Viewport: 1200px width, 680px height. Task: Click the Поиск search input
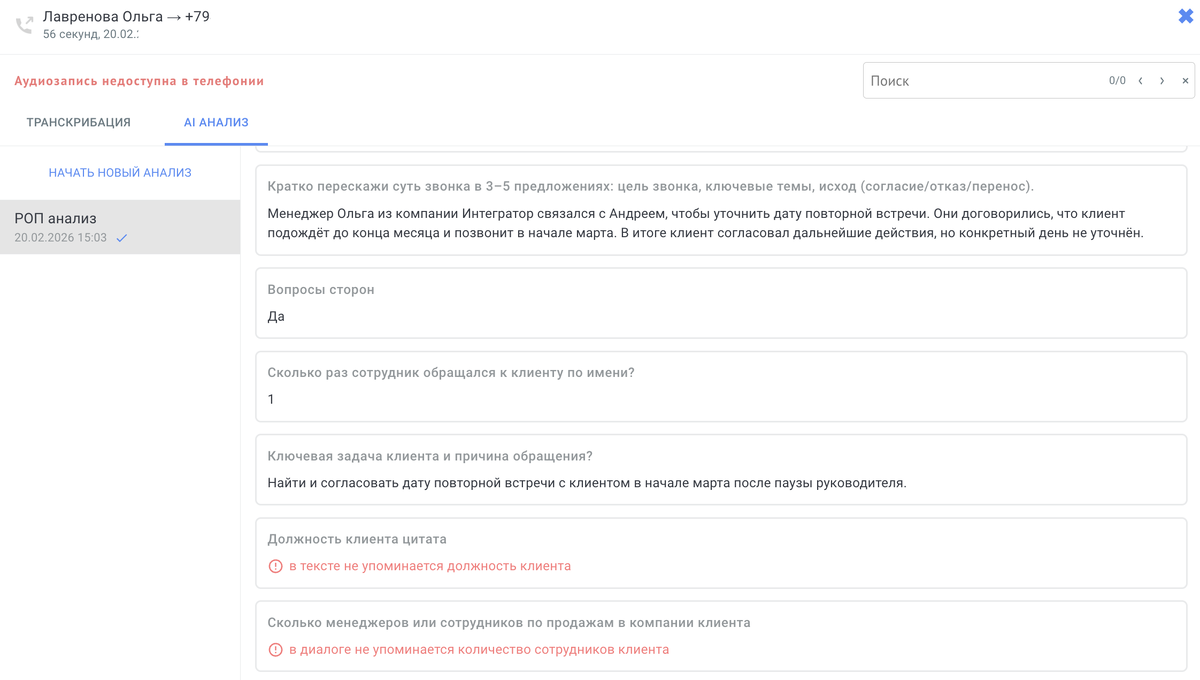tap(960, 81)
